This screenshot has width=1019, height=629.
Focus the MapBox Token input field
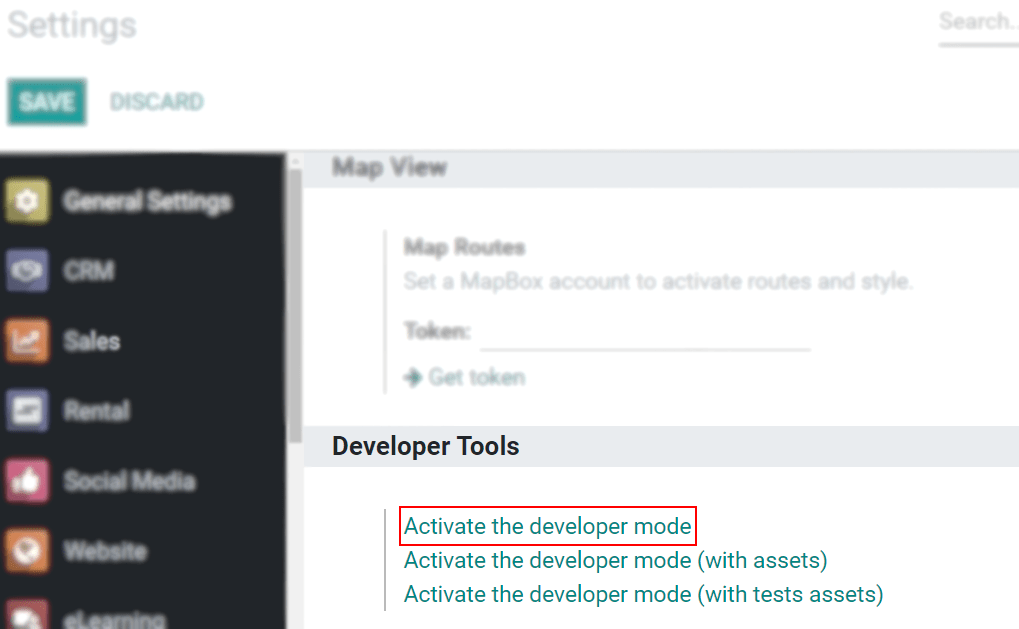coord(645,333)
